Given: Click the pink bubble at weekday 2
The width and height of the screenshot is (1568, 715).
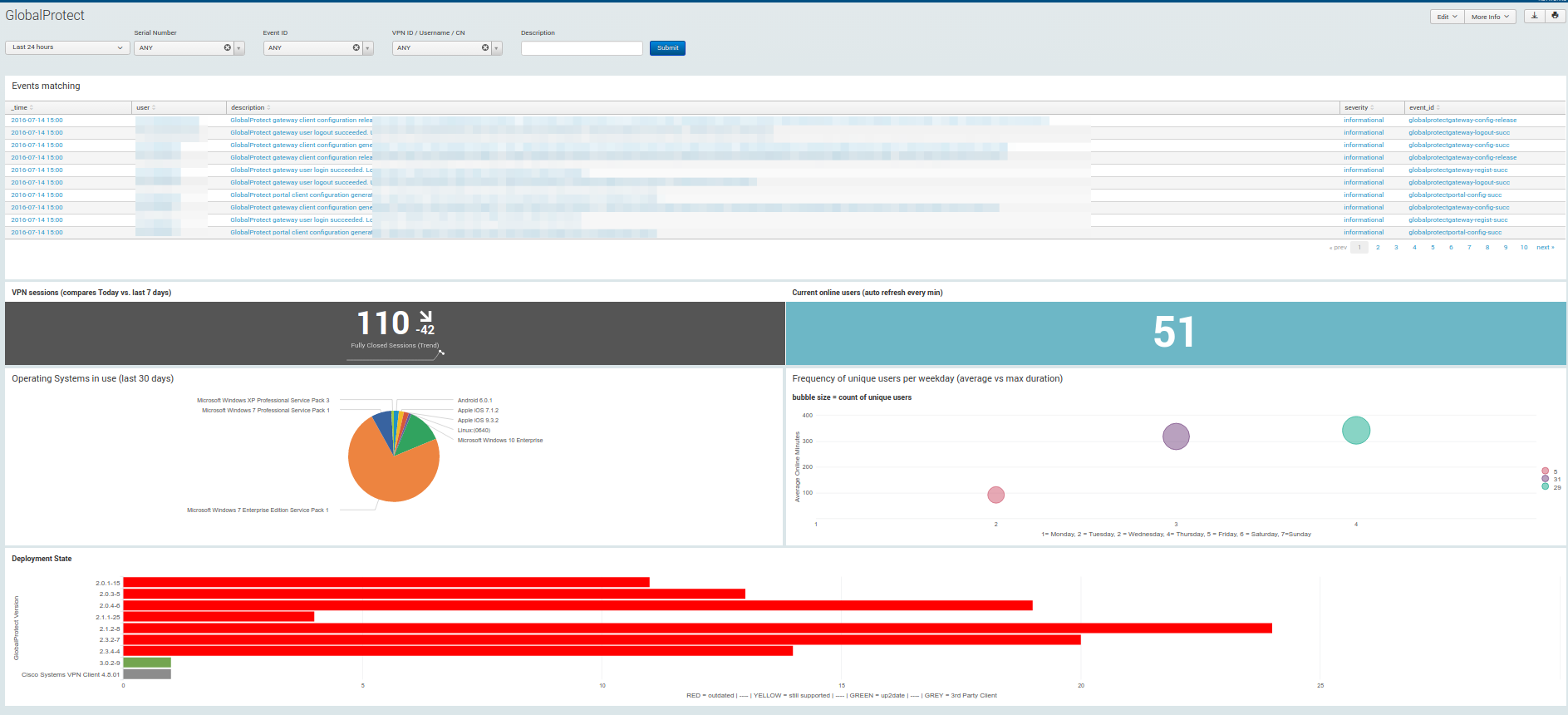Looking at the screenshot, I should coord(995,495).
